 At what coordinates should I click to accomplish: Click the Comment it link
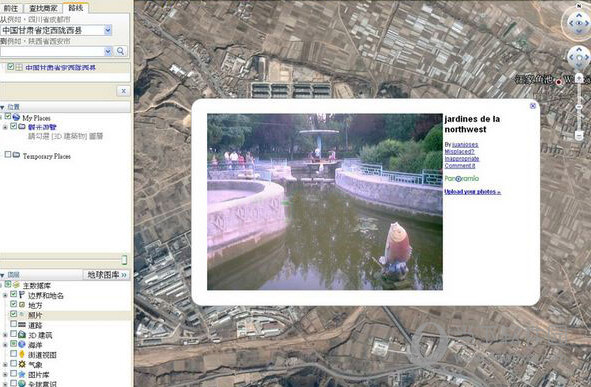point(459,165)
